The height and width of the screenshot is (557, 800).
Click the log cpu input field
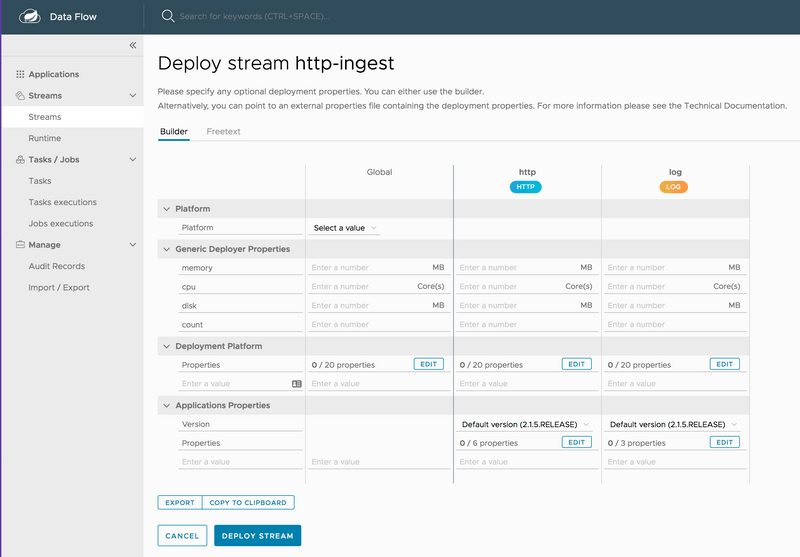pos(674,287)
